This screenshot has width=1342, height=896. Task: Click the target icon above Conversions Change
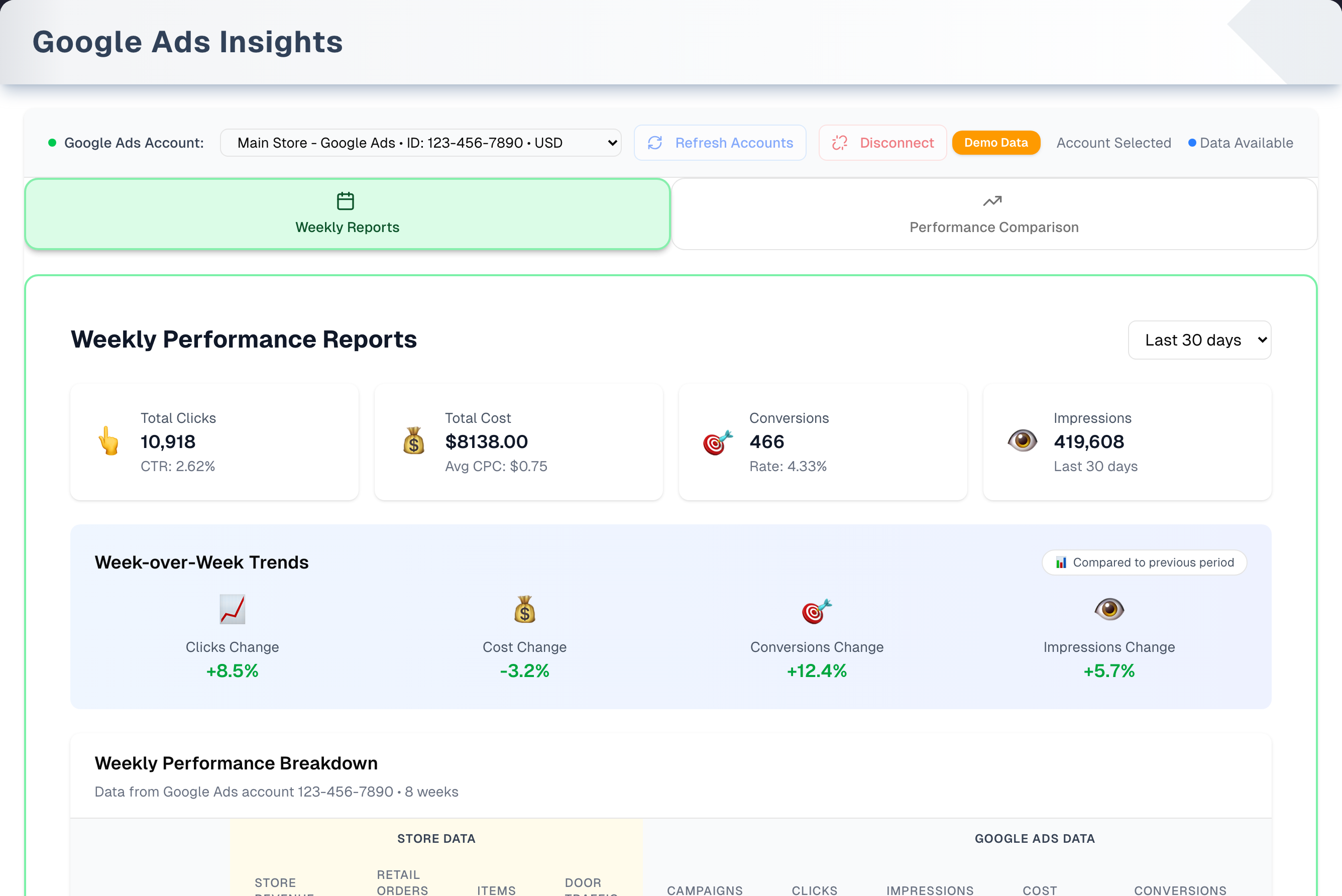click(817, 611)
